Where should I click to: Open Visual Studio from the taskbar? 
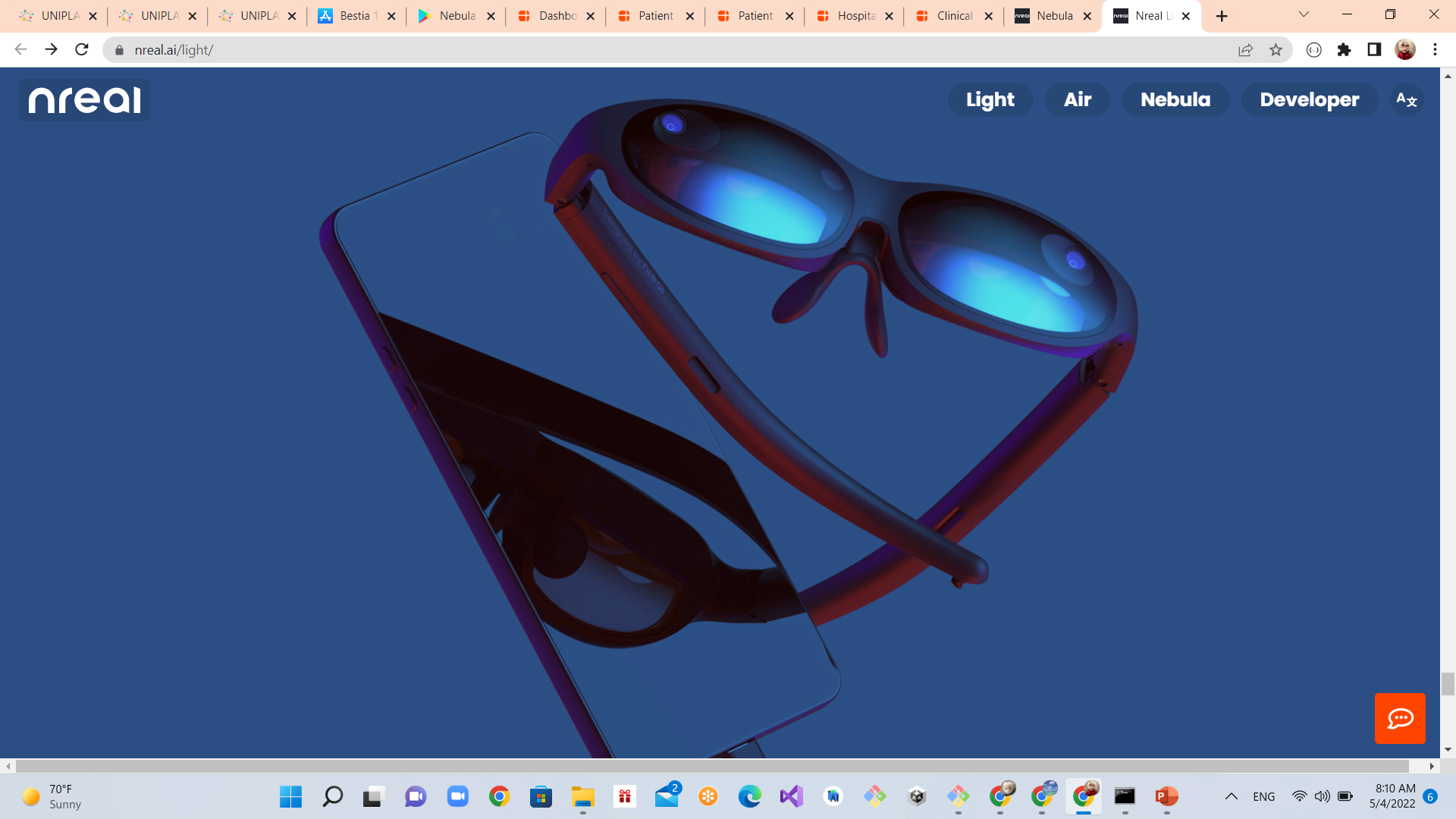point(791,797)
